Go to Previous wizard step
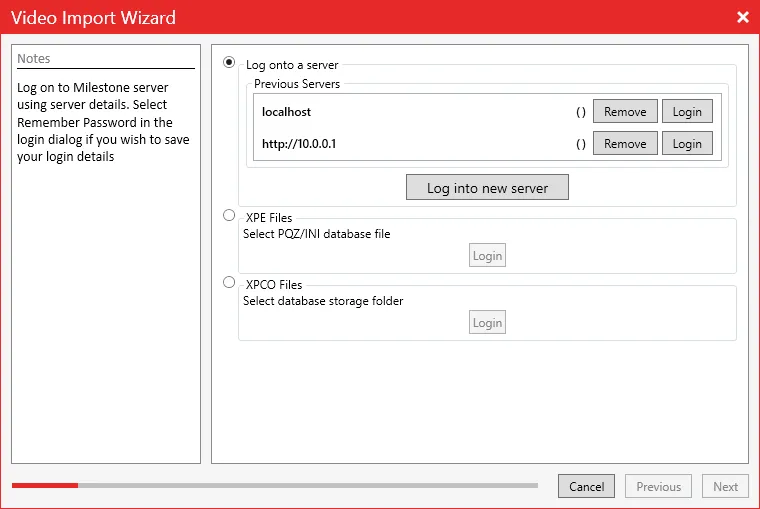Image resolution: width=760 pixels, height=509 pixels. pyautogui.click(x=658, y=486)
